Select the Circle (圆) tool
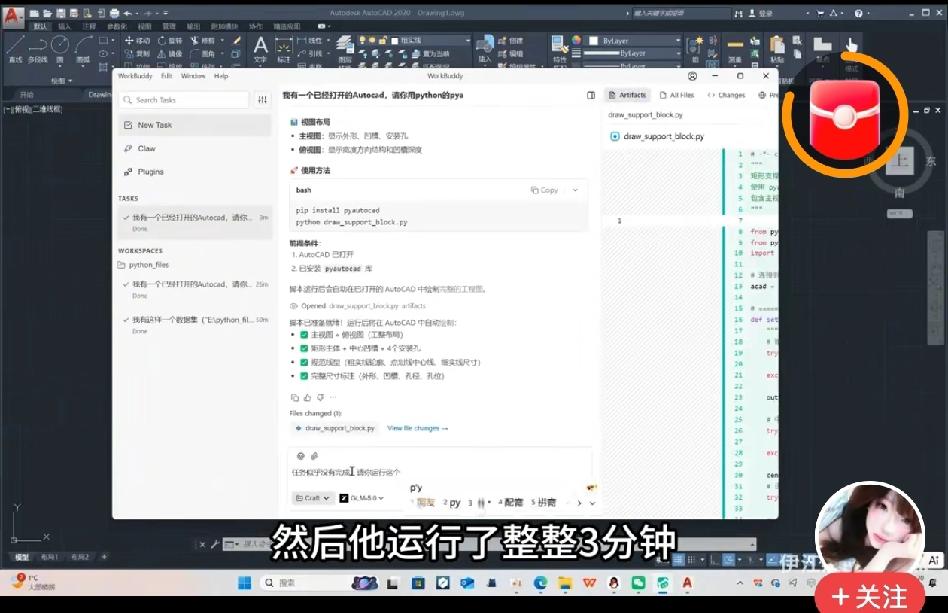948x613 pixels. [60, 50]
